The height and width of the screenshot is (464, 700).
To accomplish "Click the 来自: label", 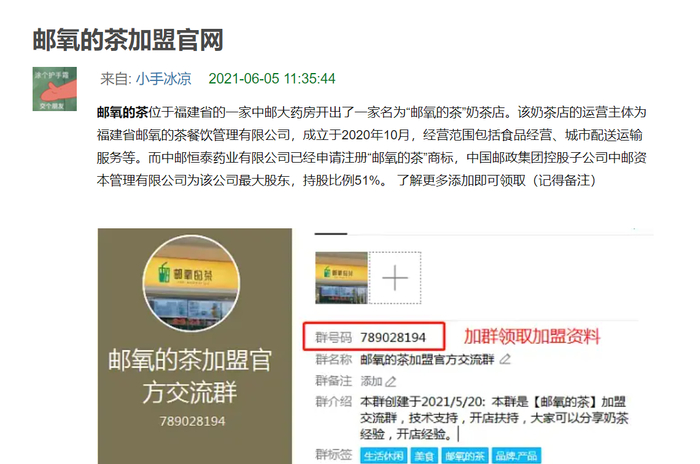I will click(x=116, y=79).
